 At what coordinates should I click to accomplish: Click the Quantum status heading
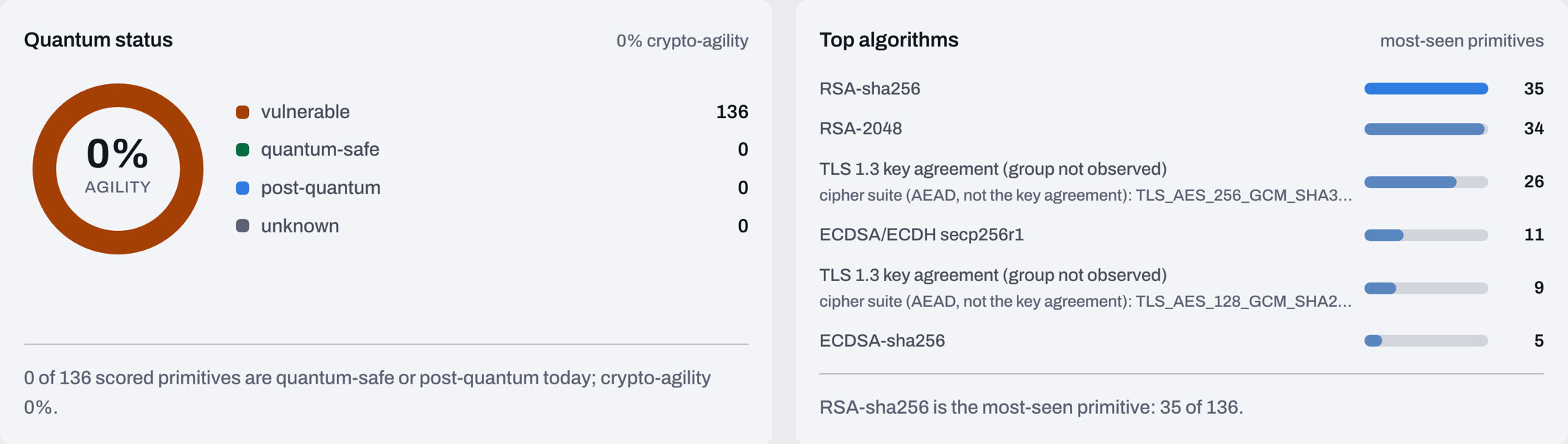click(98, 40)
